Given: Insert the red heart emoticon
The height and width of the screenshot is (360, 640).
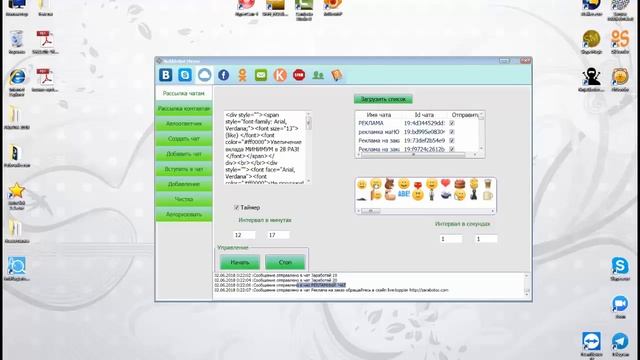Looking at the screenshot, I should click(x=445, y=183).
